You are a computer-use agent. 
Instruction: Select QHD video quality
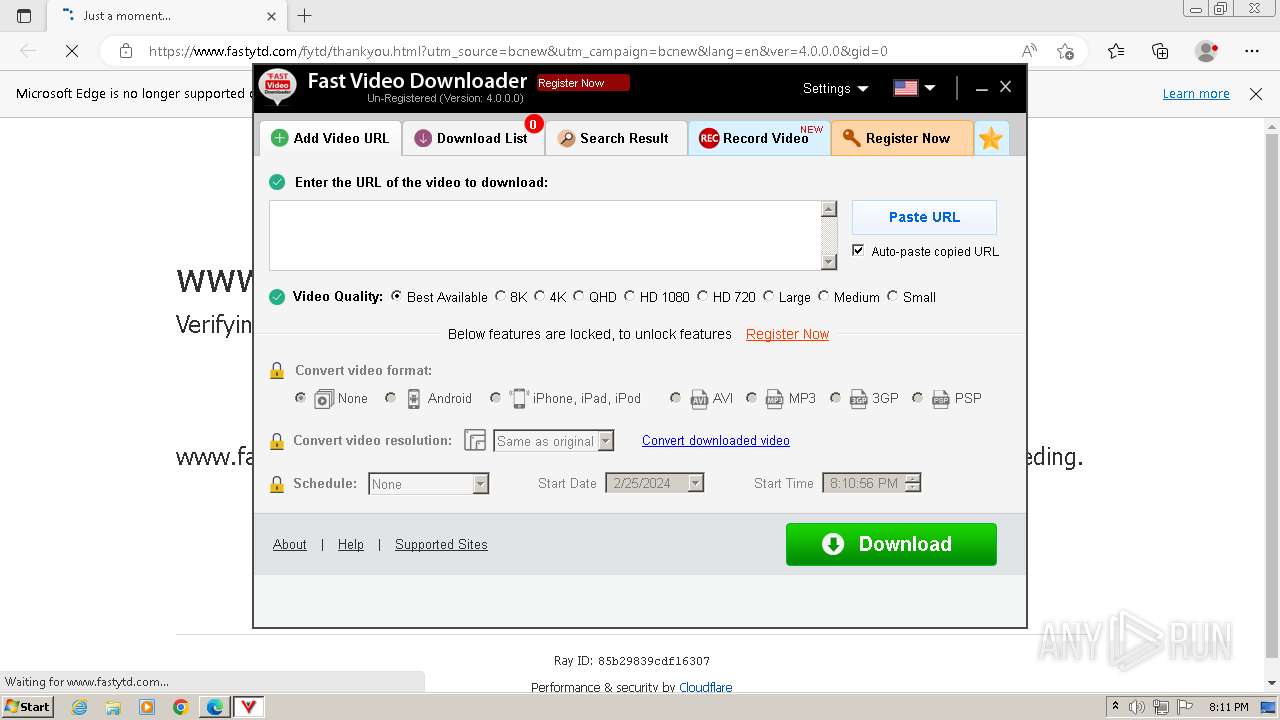[x=578, y=296]
